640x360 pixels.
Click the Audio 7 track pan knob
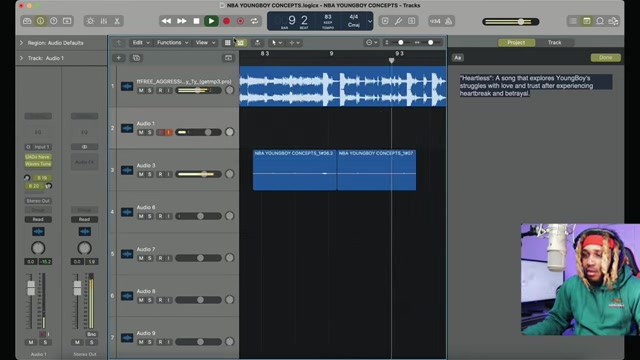pos(230,258)
